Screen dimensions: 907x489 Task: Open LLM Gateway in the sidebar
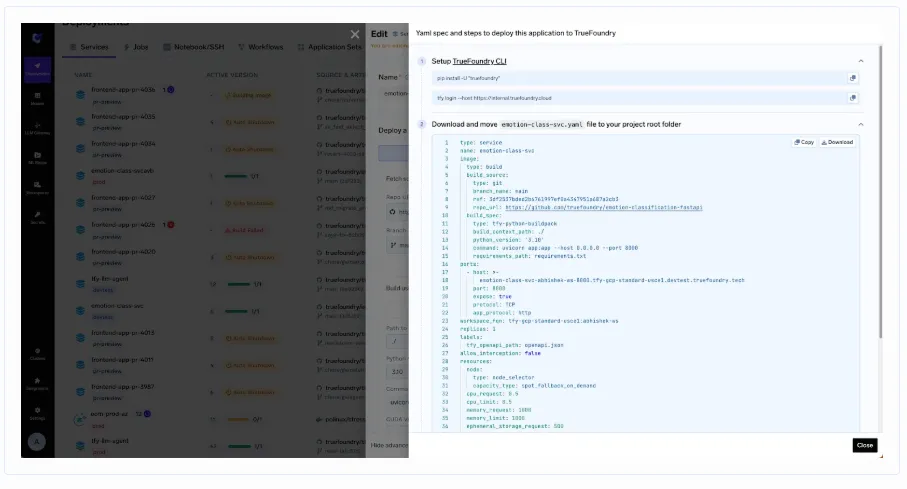point(37,128)
